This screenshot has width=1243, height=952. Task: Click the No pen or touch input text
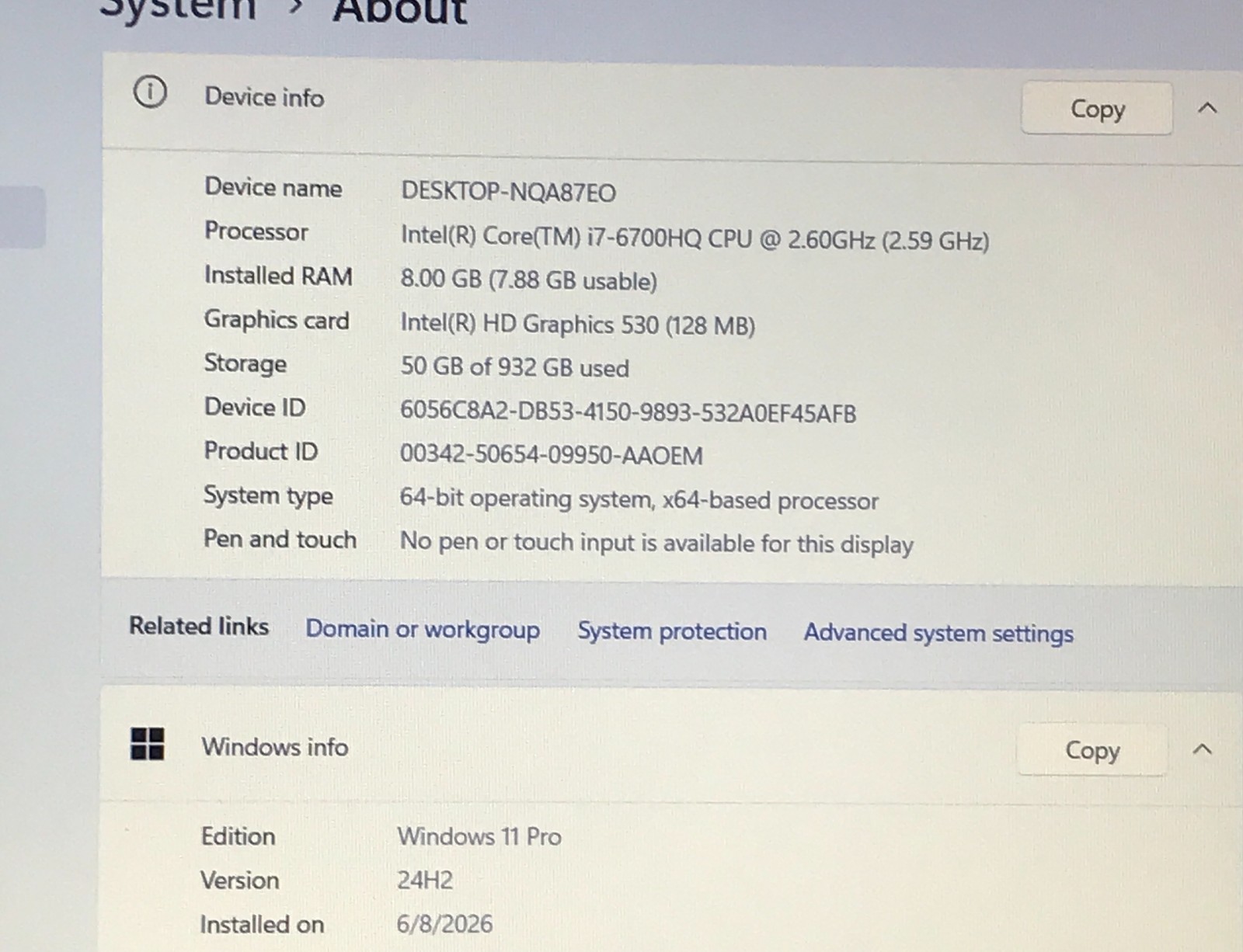(656, 543)
